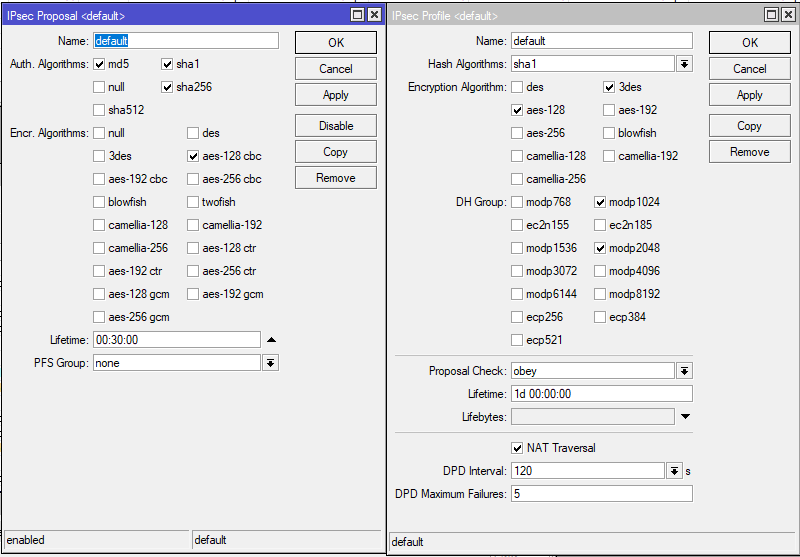Open the Hash Algorithms dropdown
The height and width of the screenshot is (557, 800).
pos(684,64)
